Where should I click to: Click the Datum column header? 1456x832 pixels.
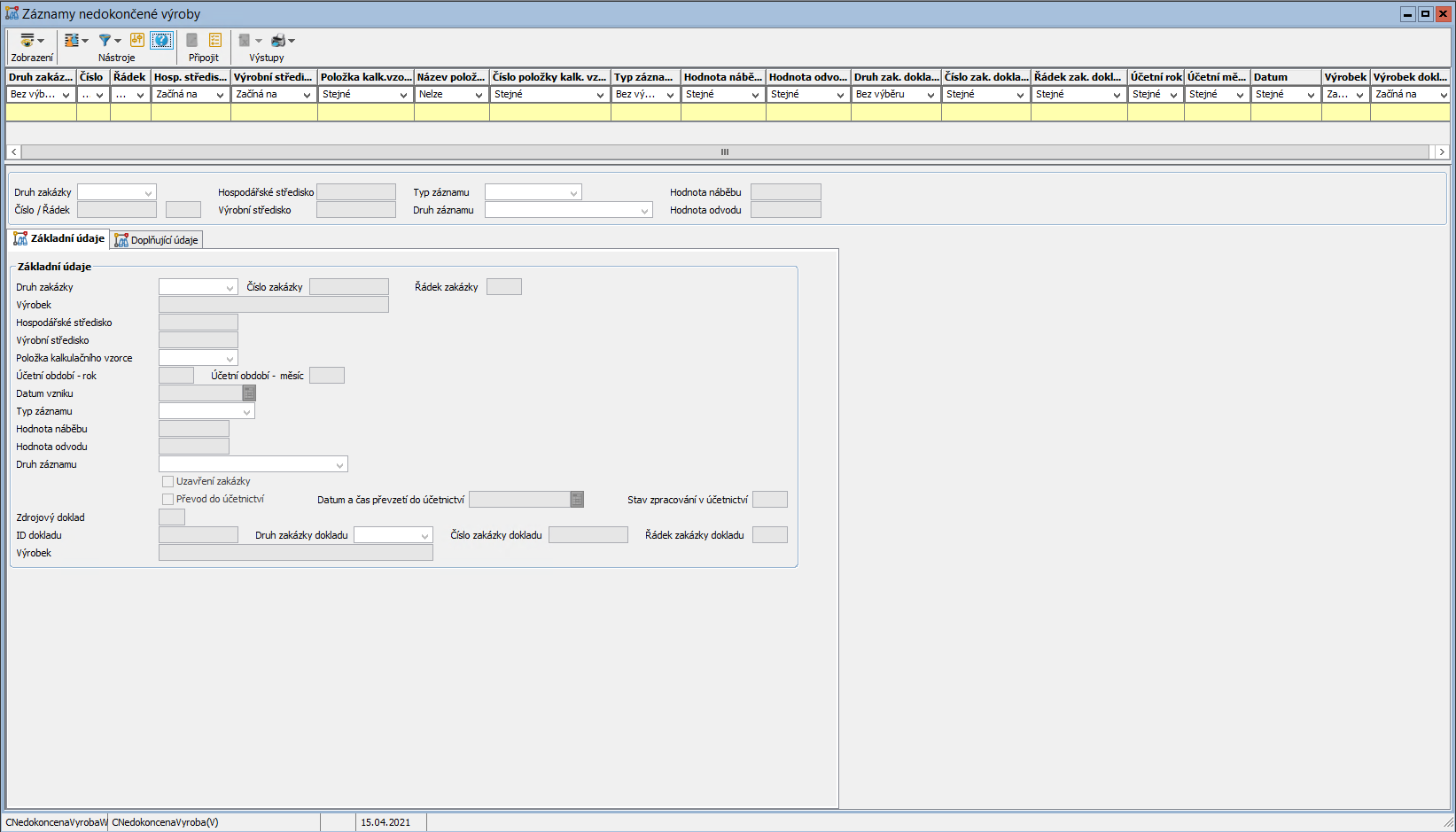tap(1285, 77)
